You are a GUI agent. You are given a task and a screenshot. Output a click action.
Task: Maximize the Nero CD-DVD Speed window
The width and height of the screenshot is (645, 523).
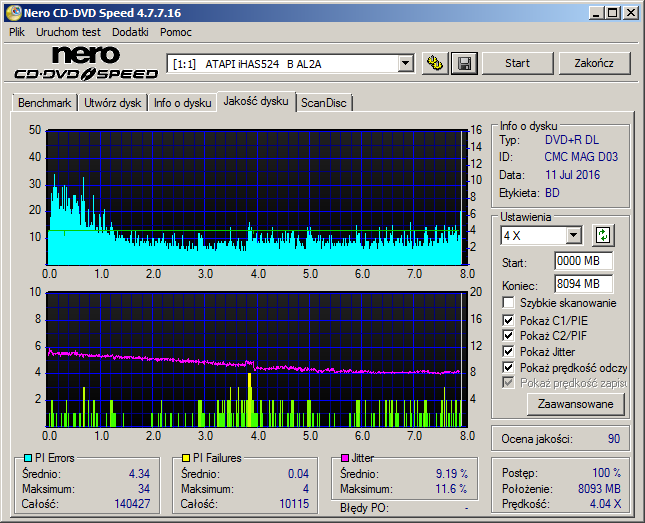coord(613,13)
